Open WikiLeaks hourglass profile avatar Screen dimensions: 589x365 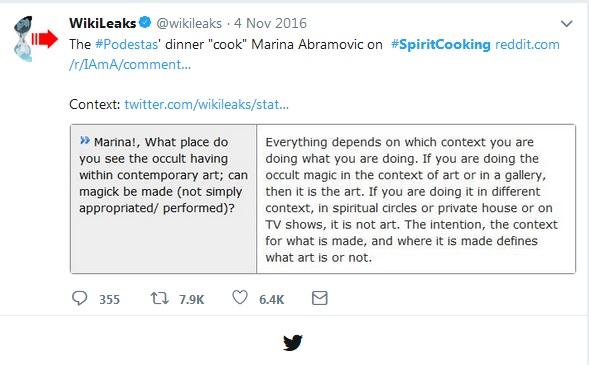(x=23, y=39)
